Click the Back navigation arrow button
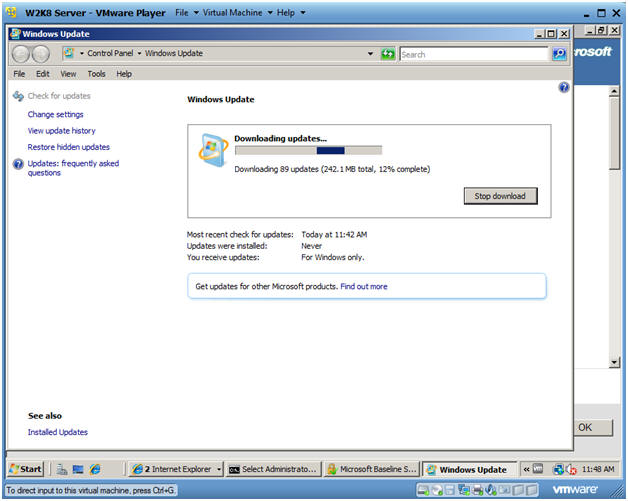 click(x=20, y=54)
